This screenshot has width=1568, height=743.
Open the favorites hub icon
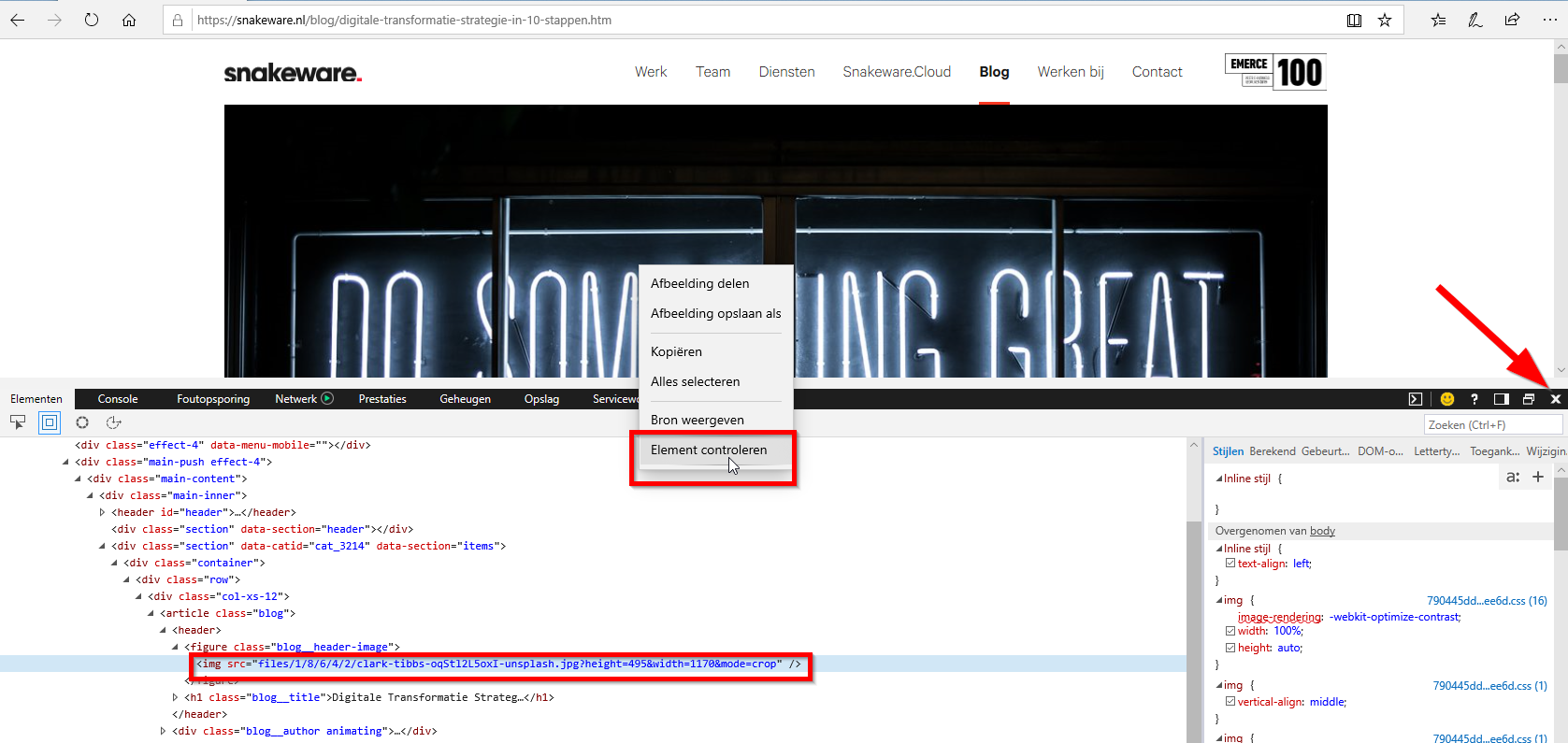pyautogui.click(x=1438, y=20)
